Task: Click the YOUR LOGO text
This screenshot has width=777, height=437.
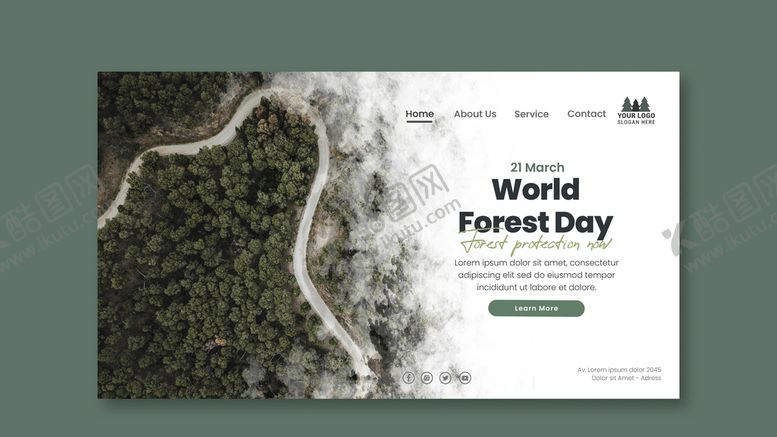Action: tap(636, 115)
